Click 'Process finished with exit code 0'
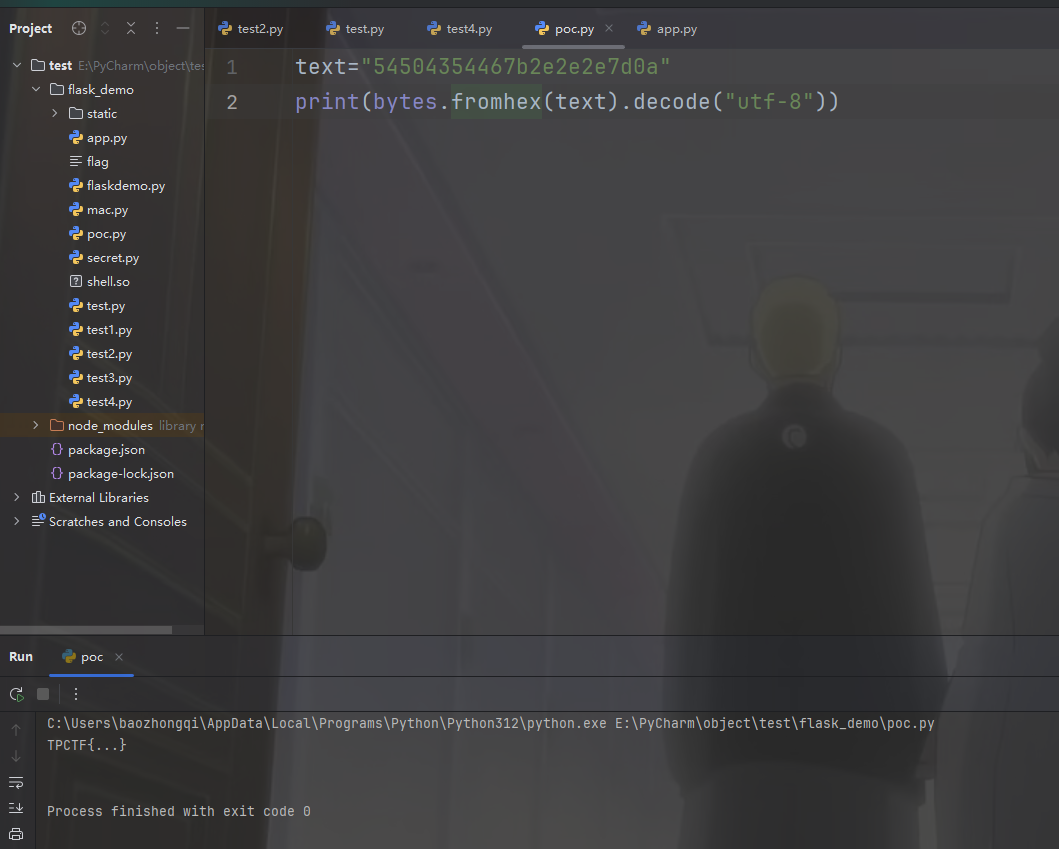 [x=178, y=811]
